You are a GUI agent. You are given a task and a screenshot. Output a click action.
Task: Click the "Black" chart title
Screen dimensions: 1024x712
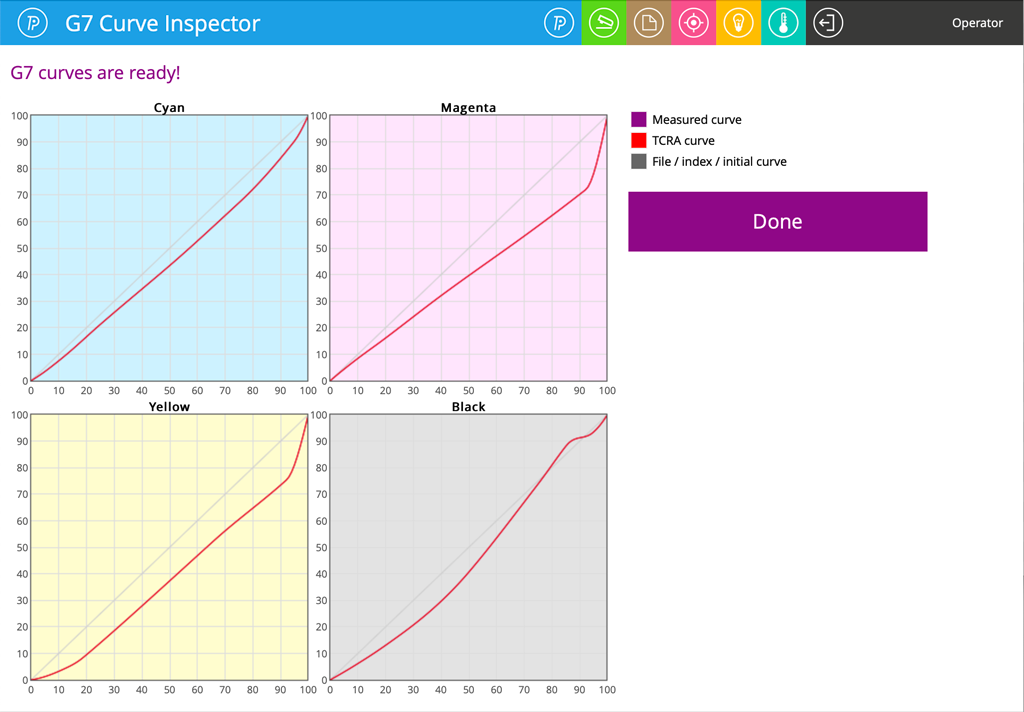click(468, 407)
